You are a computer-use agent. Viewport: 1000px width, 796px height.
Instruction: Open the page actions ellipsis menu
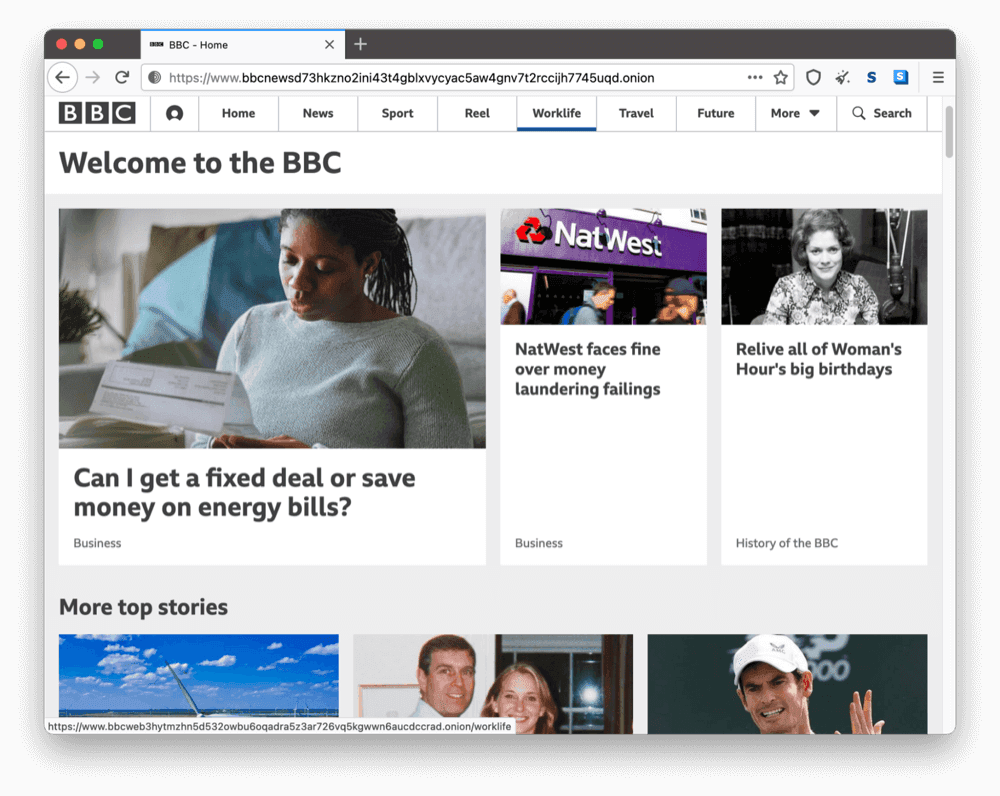pos(755,77)
